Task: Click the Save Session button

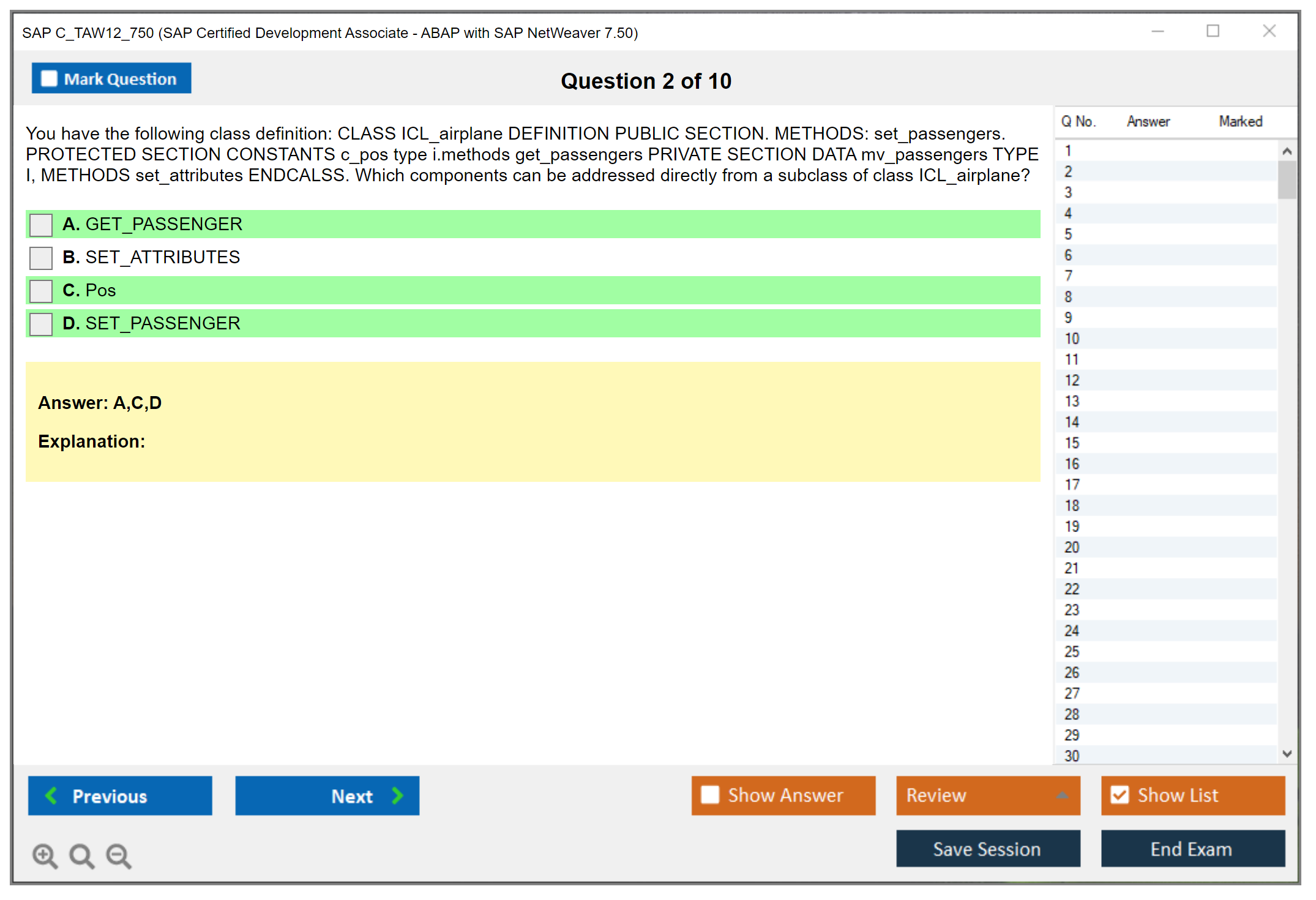Action: click(x=987, y=849)
